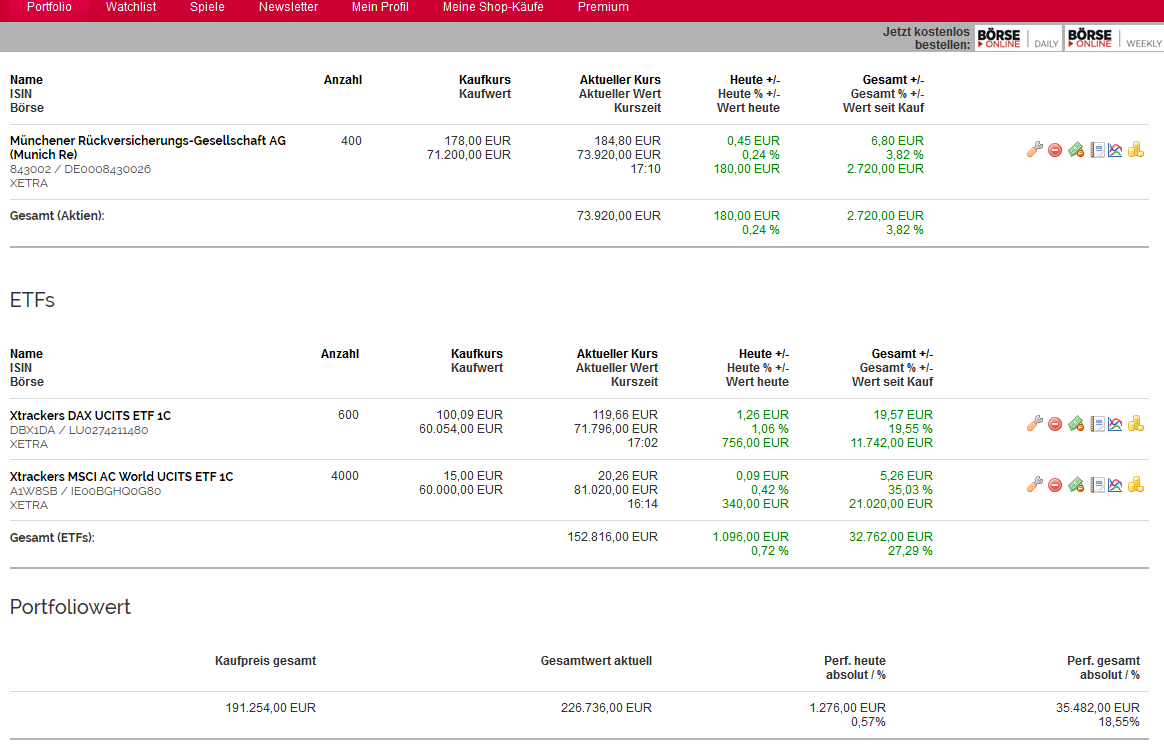Click the ISIN text DBX1DA / LU0274211480

pos(79,431)
